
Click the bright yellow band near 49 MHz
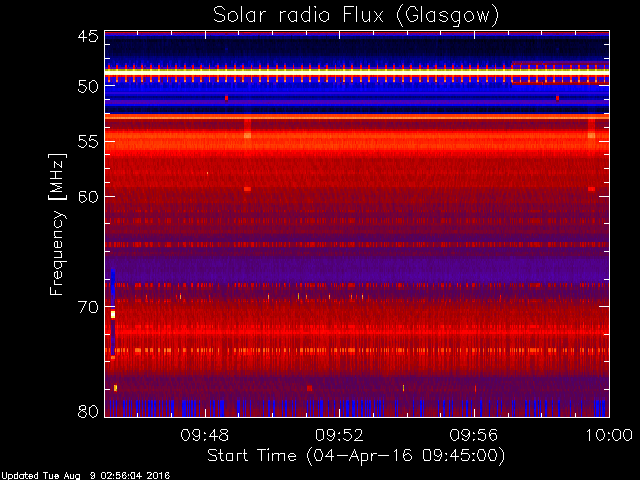tap(357, 72)
